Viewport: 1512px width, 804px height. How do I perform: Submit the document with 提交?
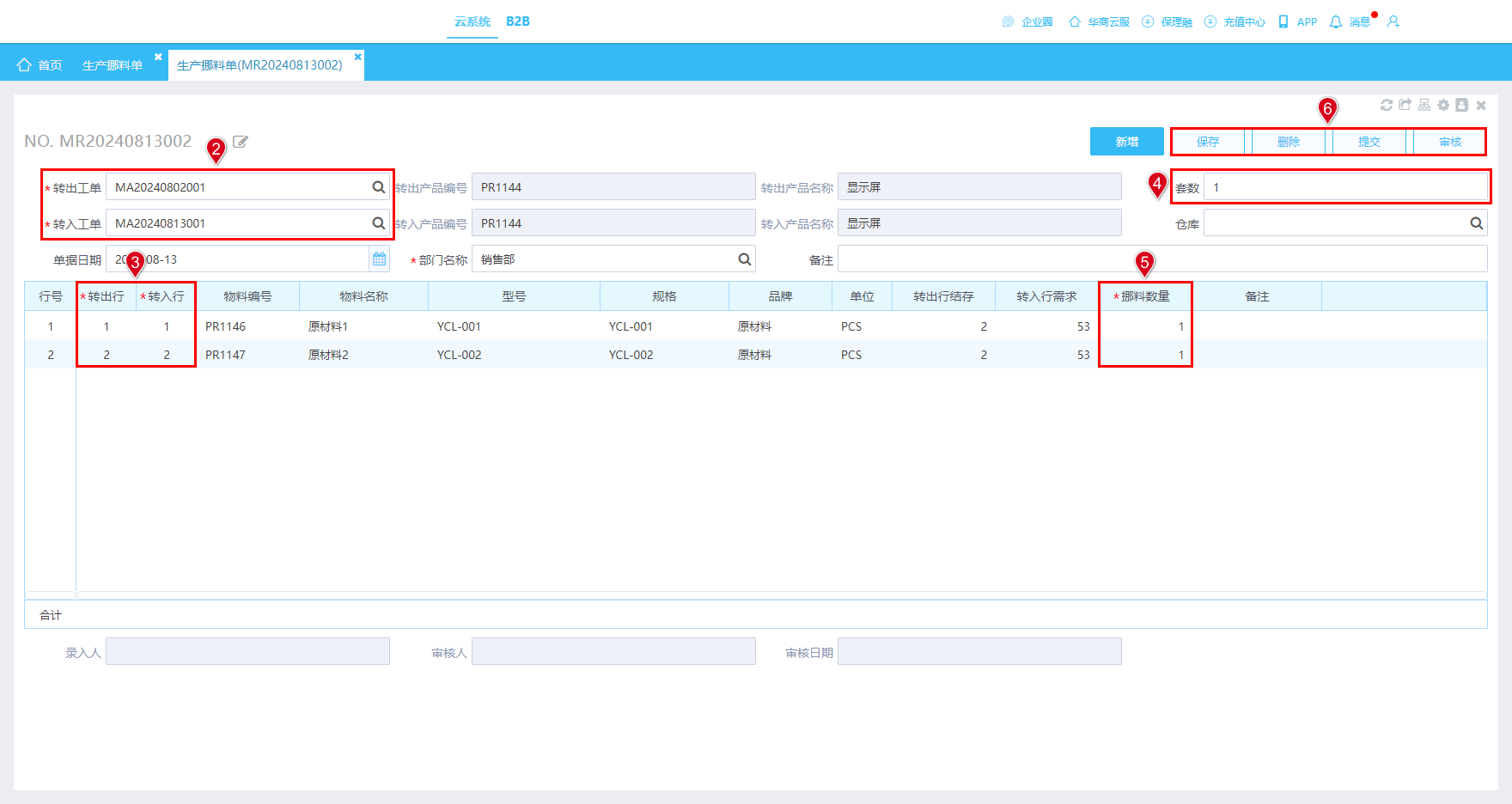[x=1369, y=142]
